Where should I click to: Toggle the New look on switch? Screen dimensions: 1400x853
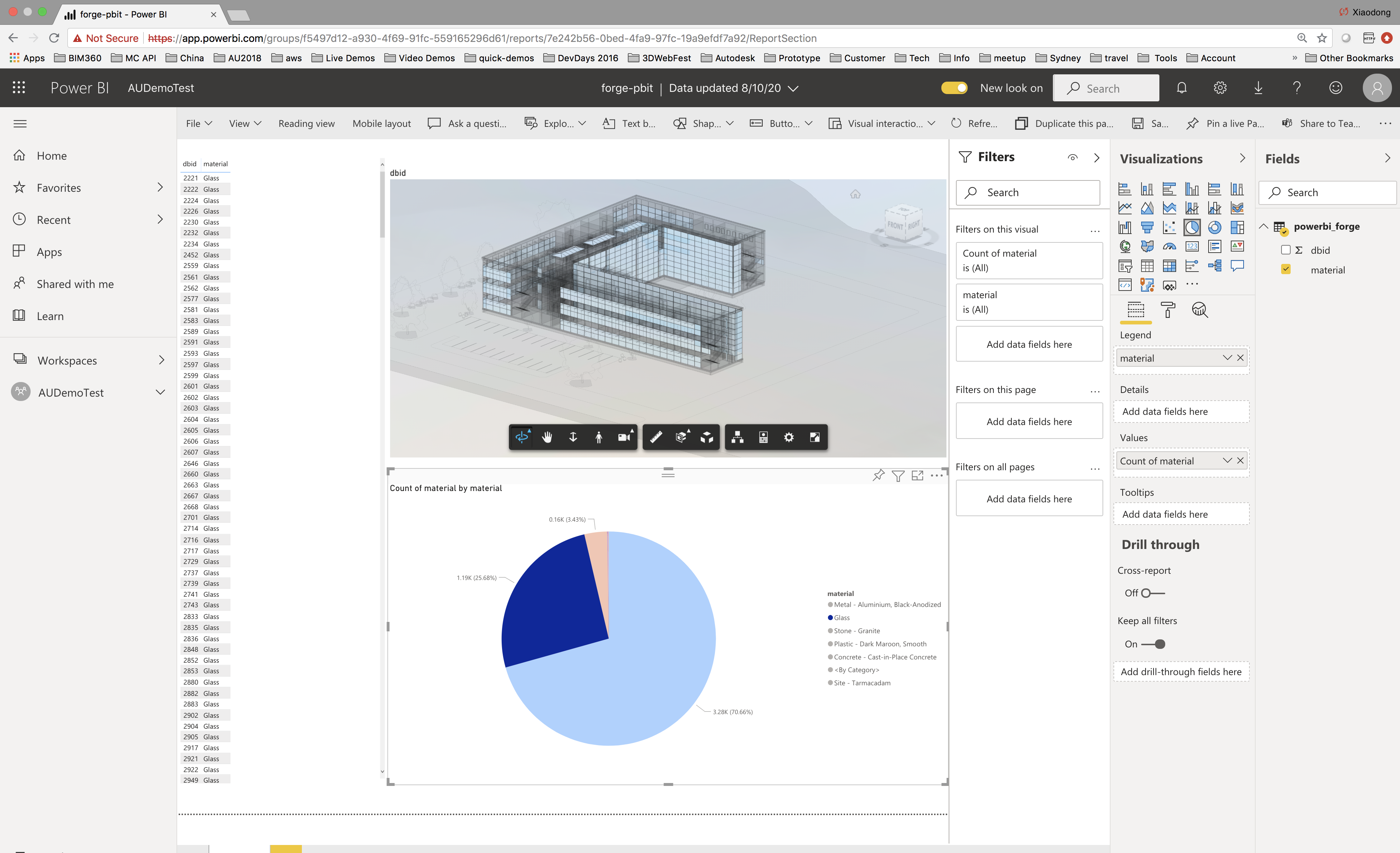[954, 88]
